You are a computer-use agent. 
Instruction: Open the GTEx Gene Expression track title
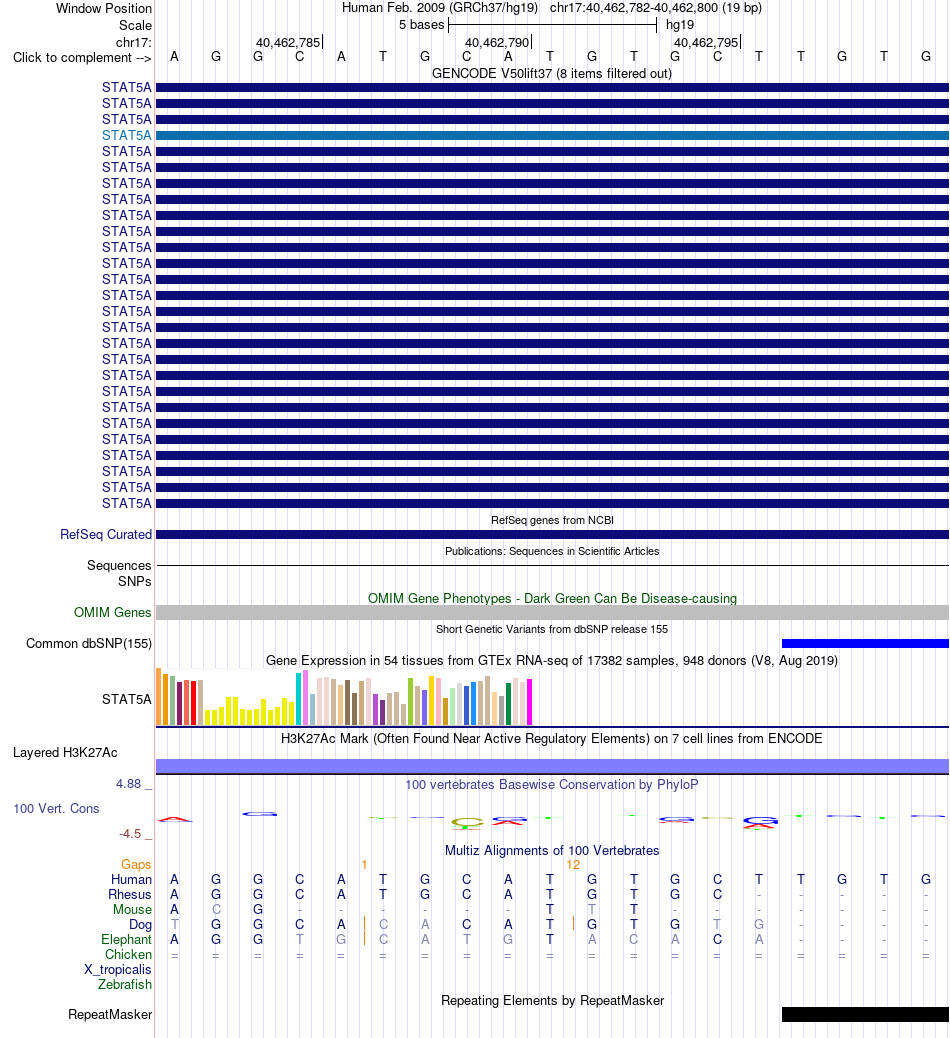click(552, 661)
